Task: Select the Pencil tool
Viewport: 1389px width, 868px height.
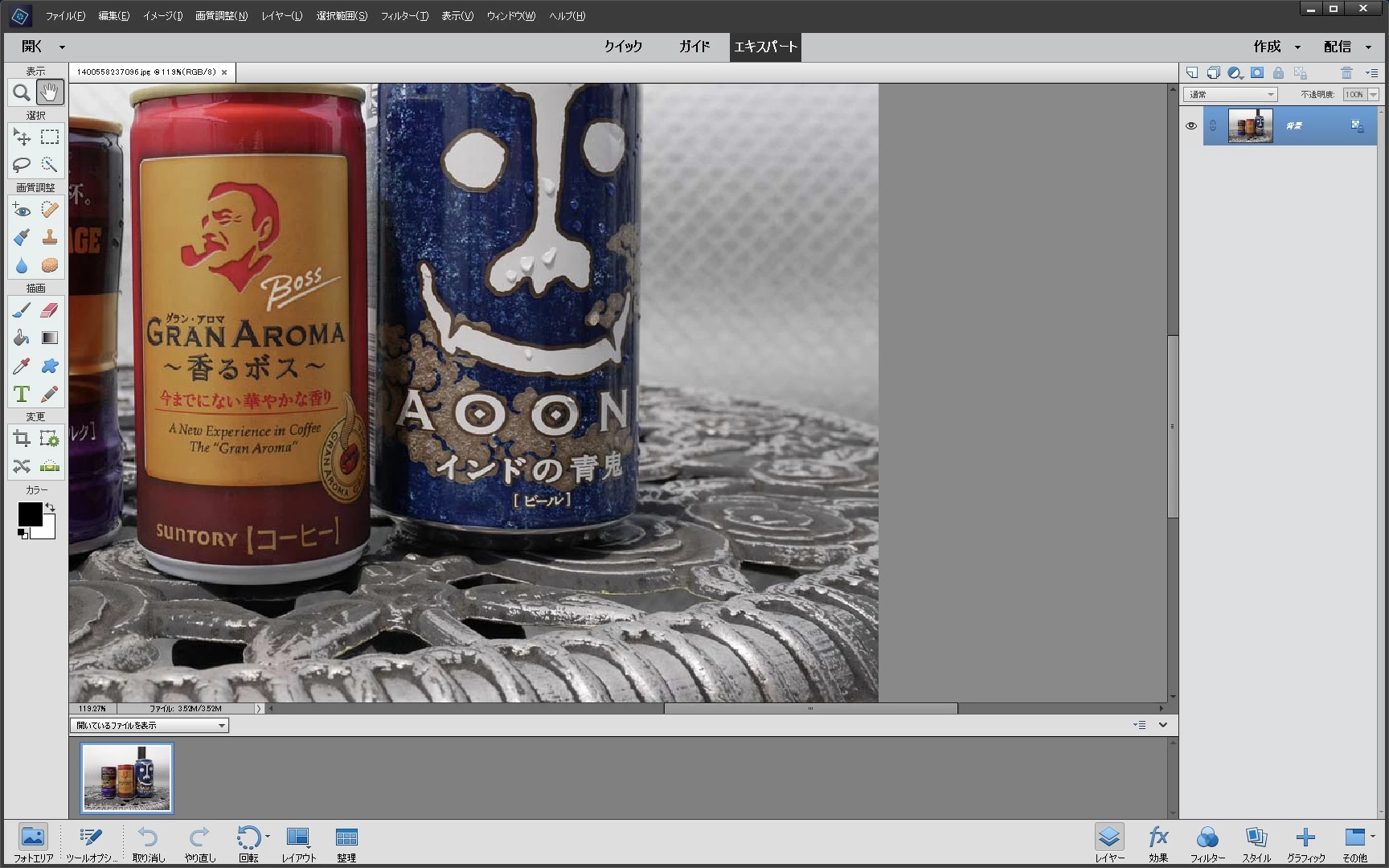Action: [x=50, y=394]
